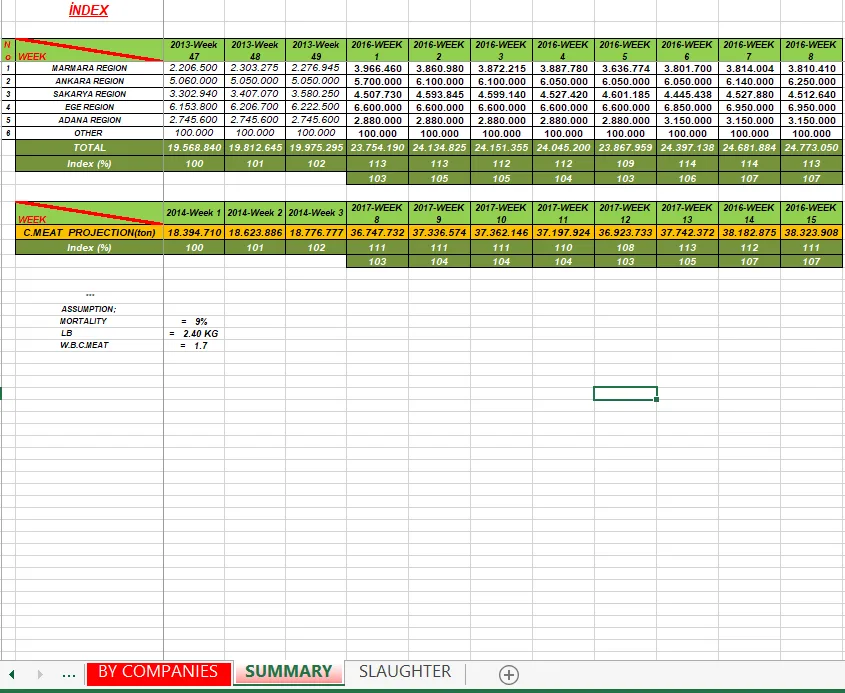The width and height of the screenshot is (845, 693).
Task: Select index cell 109 under 2016-WEEK 5
Action: 625,163
